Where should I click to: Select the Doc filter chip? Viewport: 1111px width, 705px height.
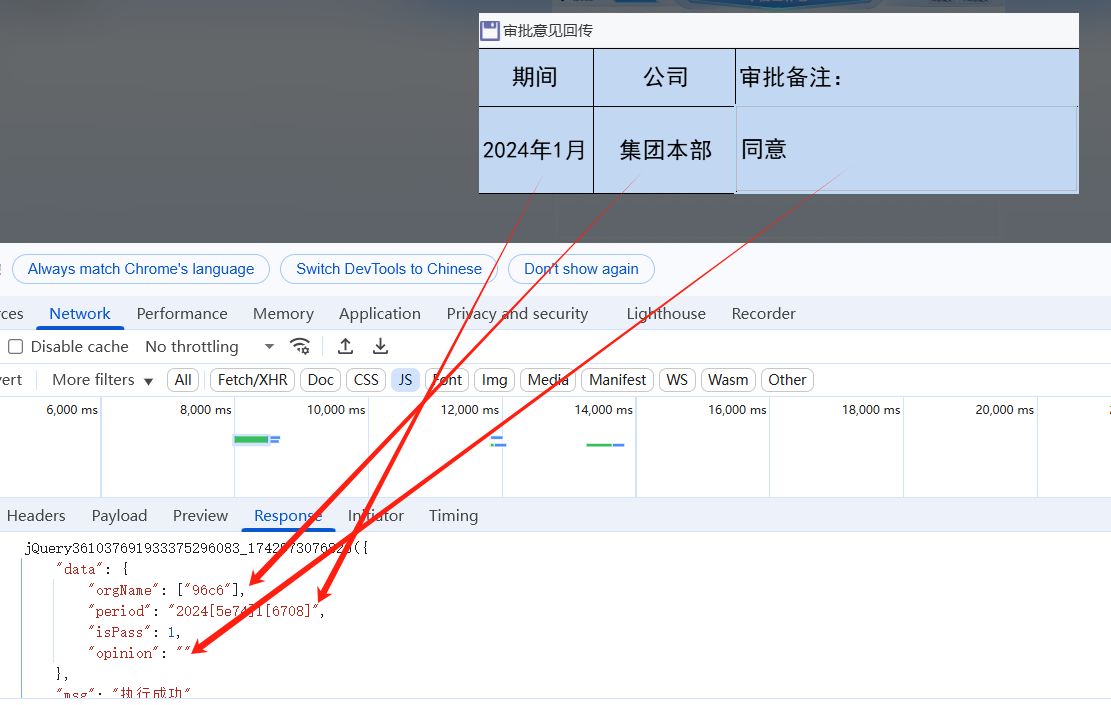pos(320,380)
